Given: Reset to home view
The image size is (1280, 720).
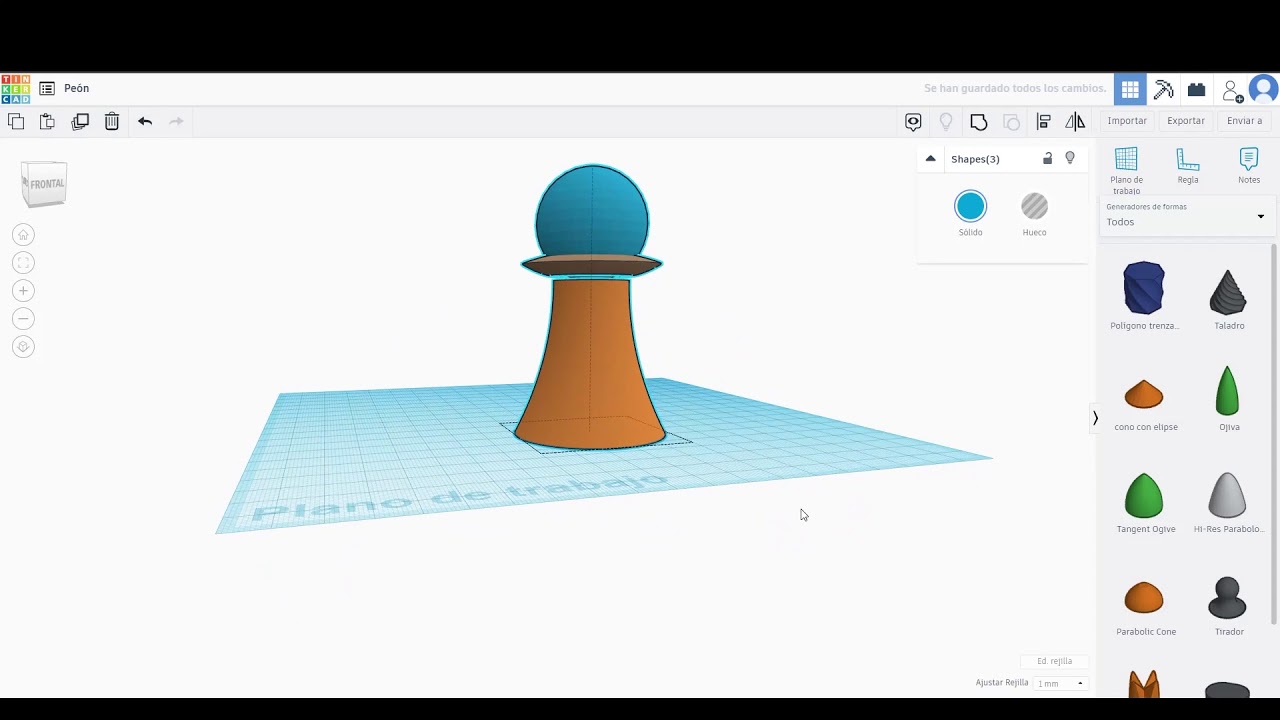Looking at the screenshot, I should [x=23, y=235].
